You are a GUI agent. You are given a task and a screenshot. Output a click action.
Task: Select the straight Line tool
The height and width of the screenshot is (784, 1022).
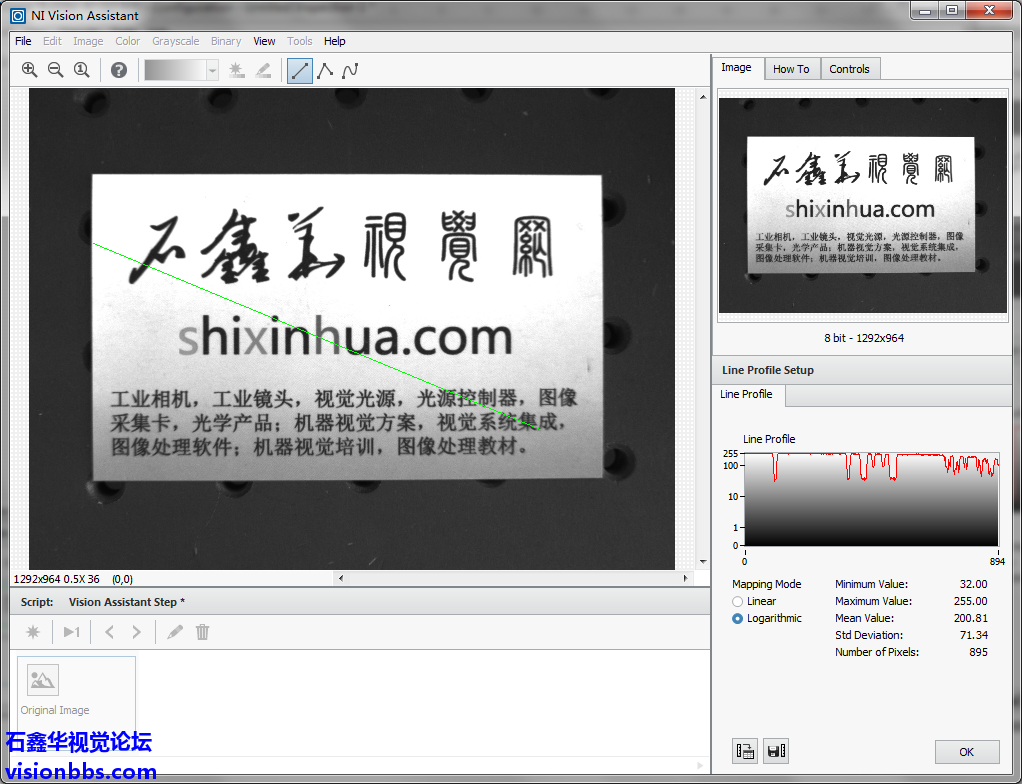click(x=299, y=70)
